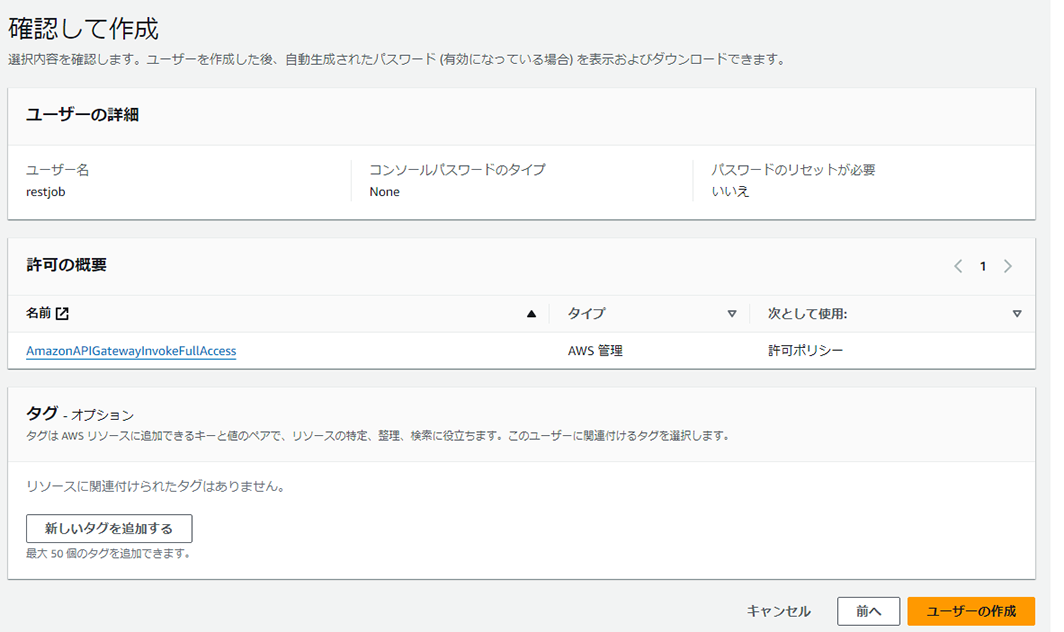Click 新しいタグを追加する button

coord(109,528)
